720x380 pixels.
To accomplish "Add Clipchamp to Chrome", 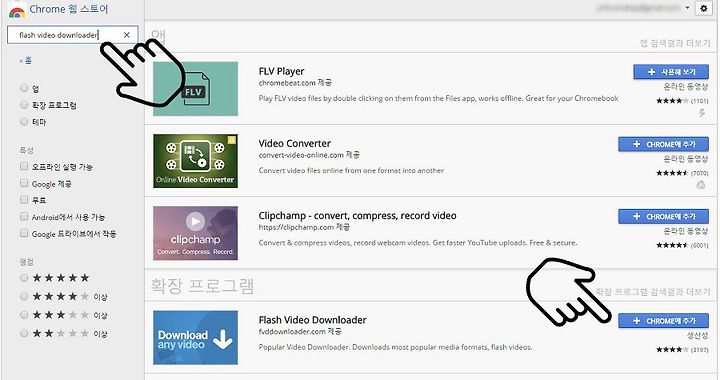I will tap(663, 216).
